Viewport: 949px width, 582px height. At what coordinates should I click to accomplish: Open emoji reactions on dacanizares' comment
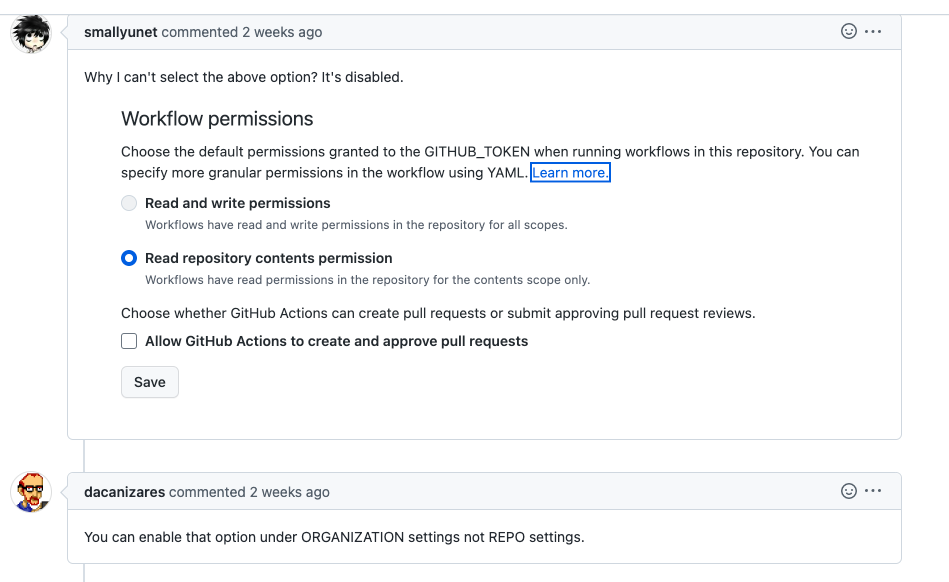(x=848, y=491)
